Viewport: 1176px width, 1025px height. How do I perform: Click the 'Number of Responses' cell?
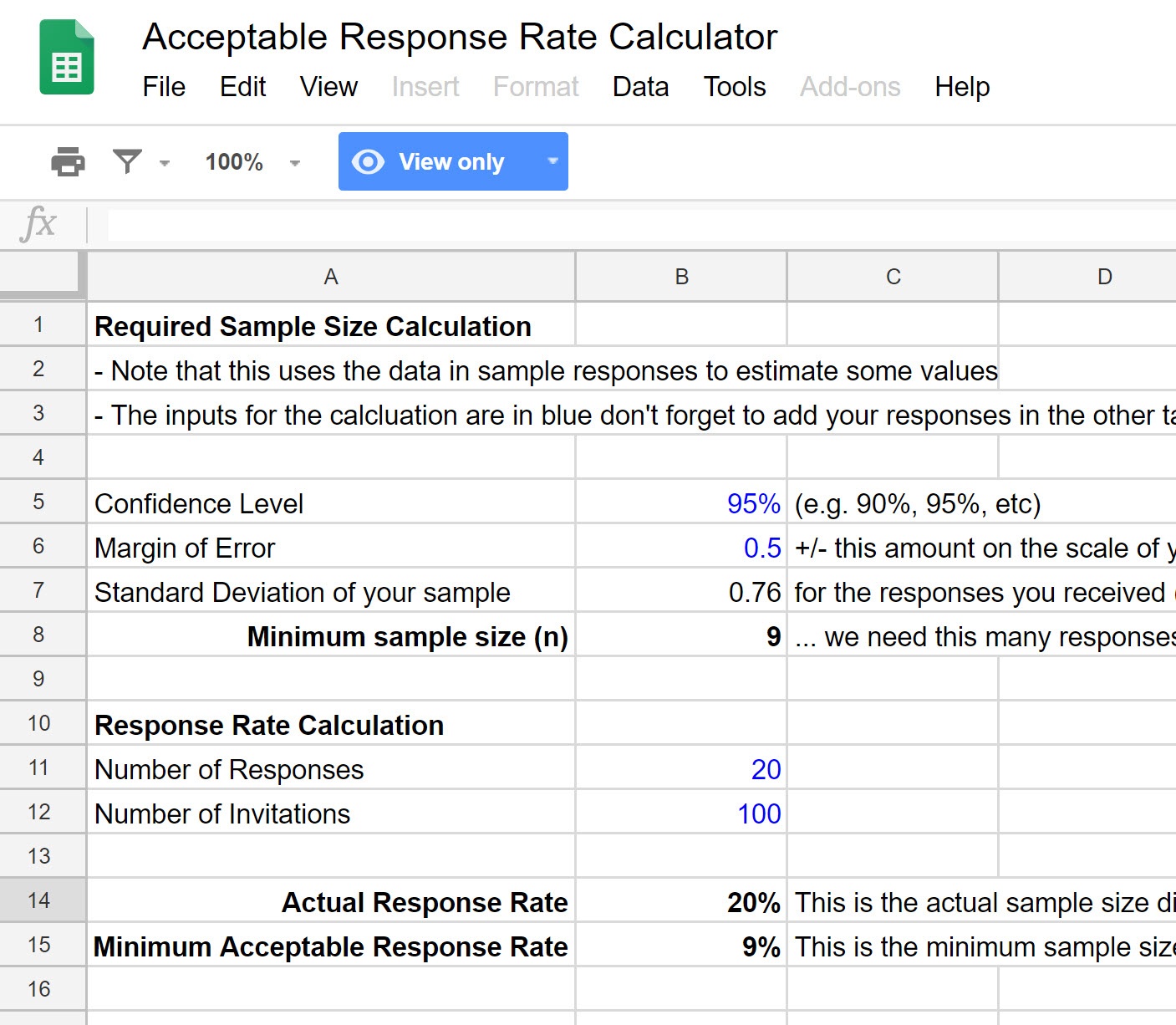(331, 767)
